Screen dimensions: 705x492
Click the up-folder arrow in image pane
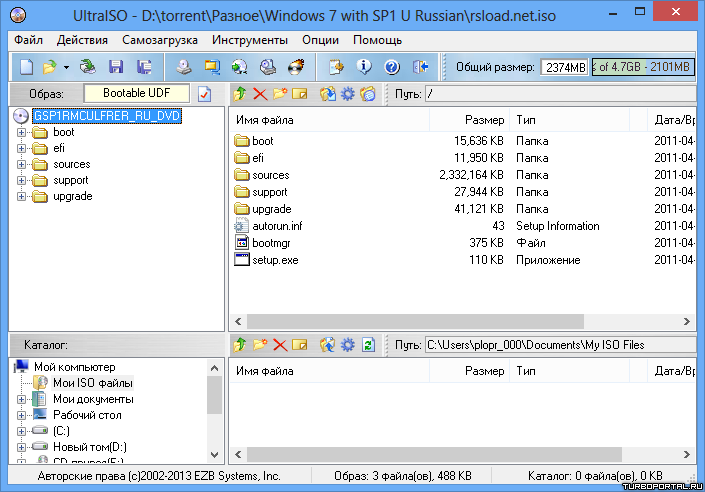pyautogui.click(x=240, y=94)
